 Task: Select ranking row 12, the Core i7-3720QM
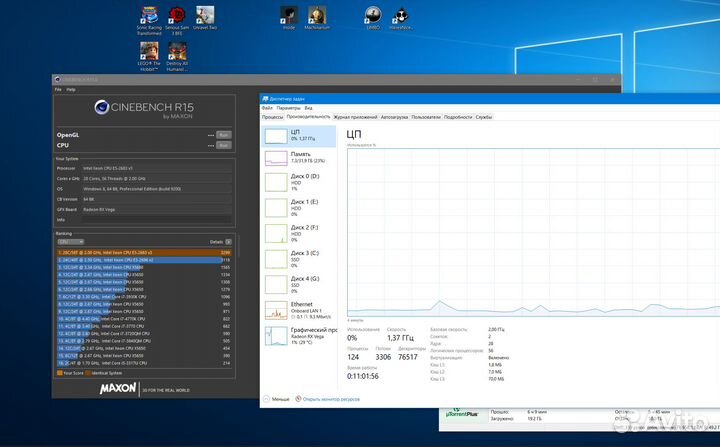tap(144, 333)
